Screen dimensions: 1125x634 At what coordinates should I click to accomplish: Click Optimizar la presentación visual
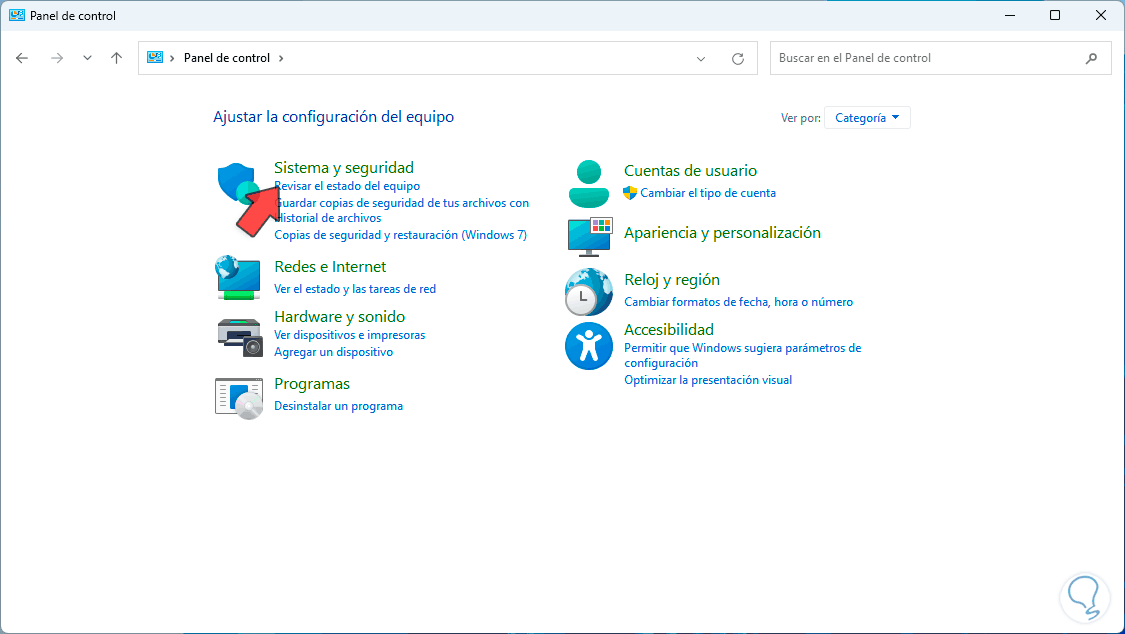click(x=708, y=380)
